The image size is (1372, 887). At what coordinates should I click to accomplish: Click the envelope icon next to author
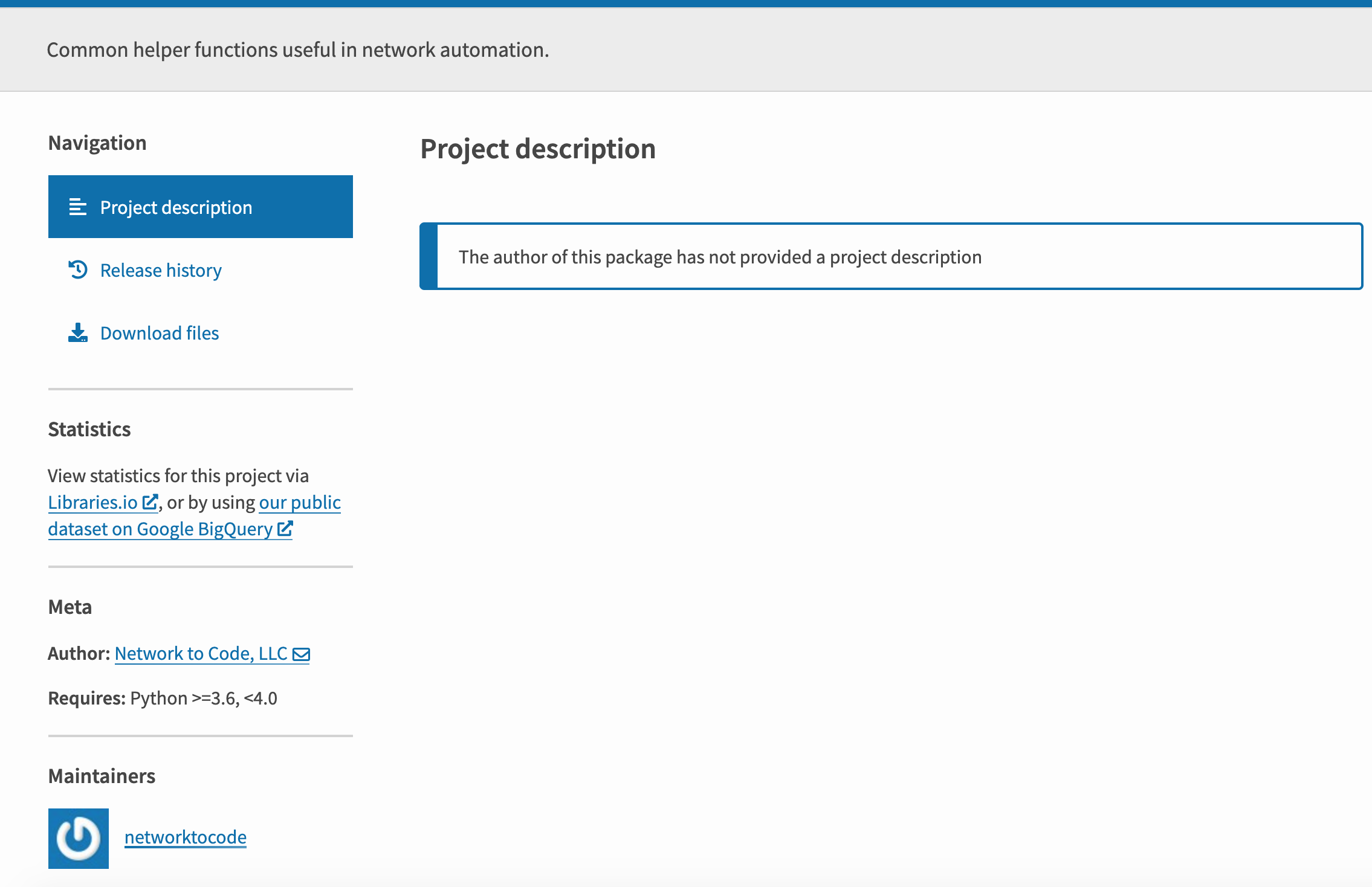pos(301,654)
